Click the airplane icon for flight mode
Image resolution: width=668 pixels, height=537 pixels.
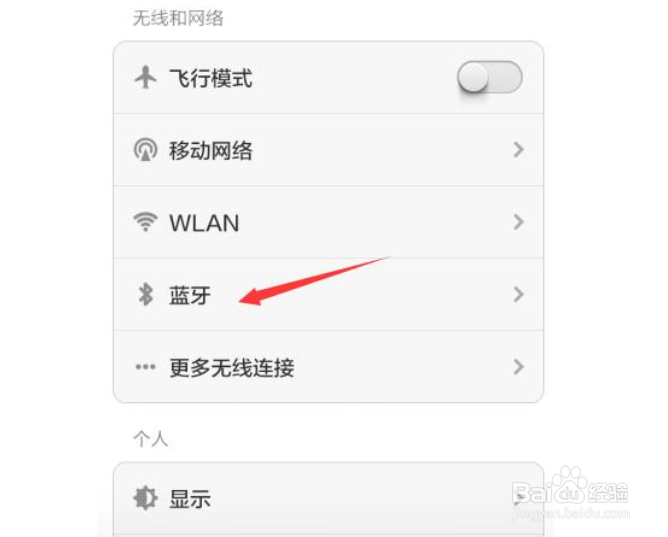tap(146, 77)
